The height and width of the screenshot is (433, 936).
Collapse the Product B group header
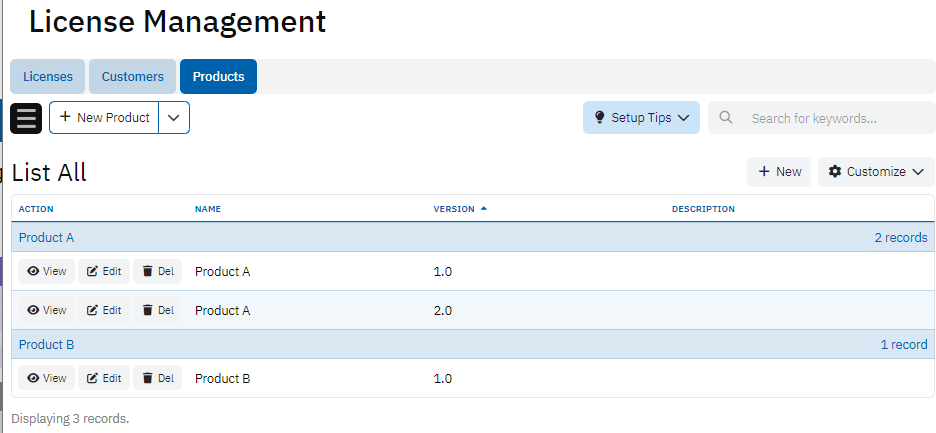[47, 345]
